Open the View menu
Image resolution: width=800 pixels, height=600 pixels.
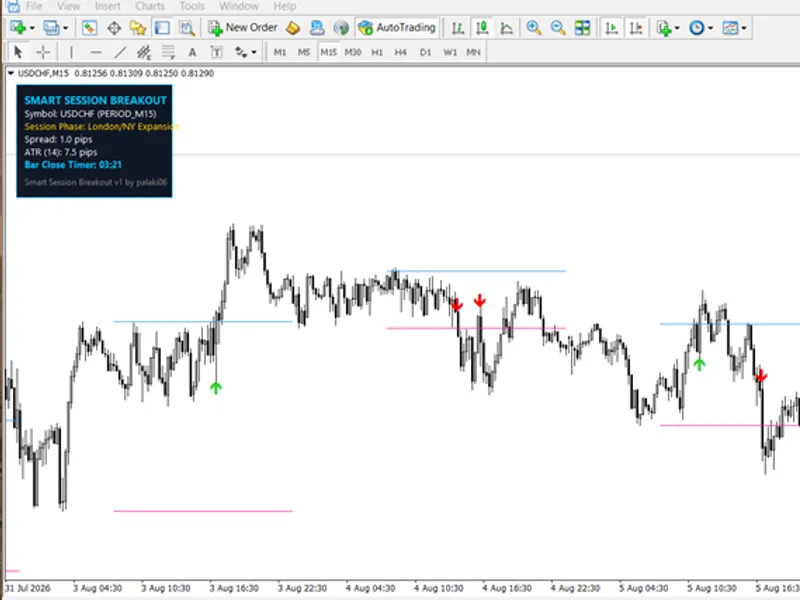click(x=68, y=6)
